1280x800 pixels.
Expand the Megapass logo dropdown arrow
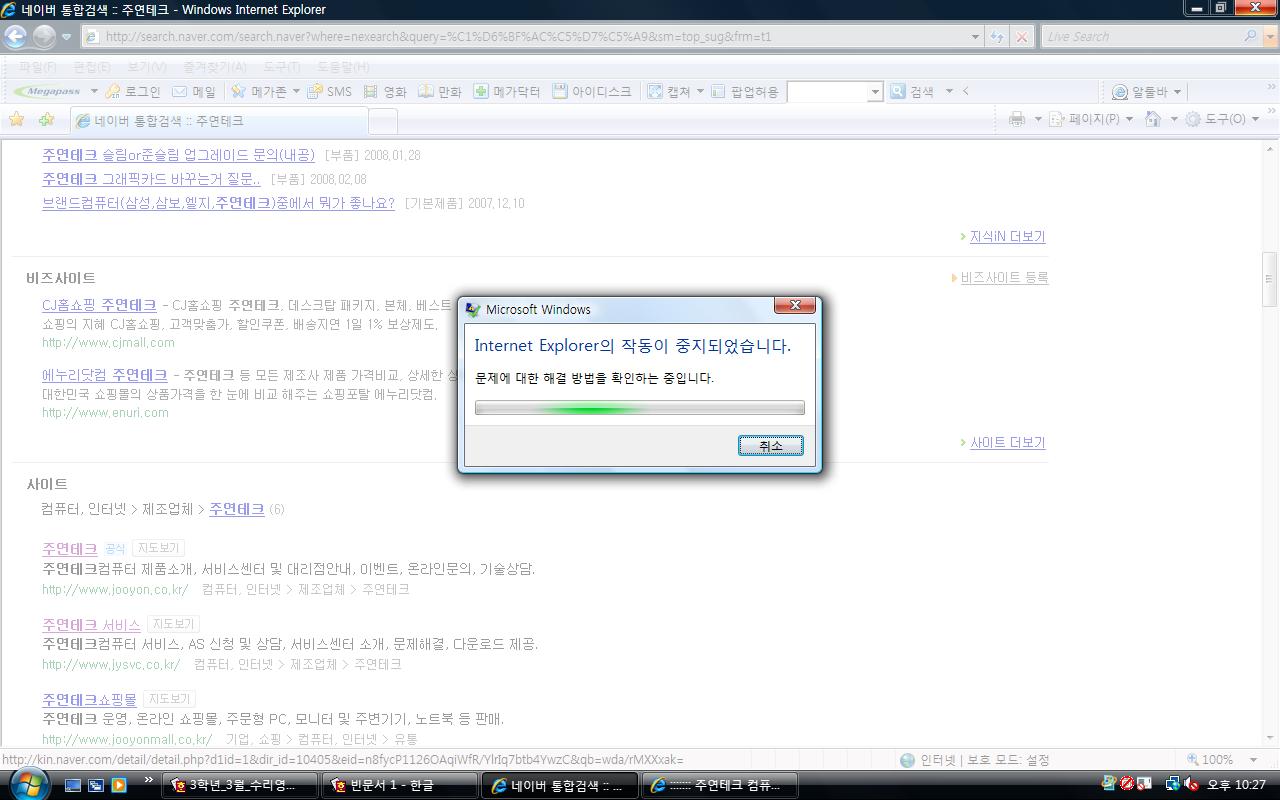point(94,91)
